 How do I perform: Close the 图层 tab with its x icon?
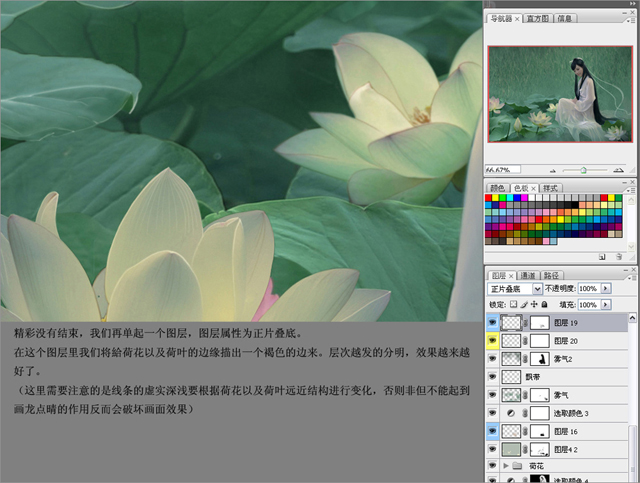511,276
